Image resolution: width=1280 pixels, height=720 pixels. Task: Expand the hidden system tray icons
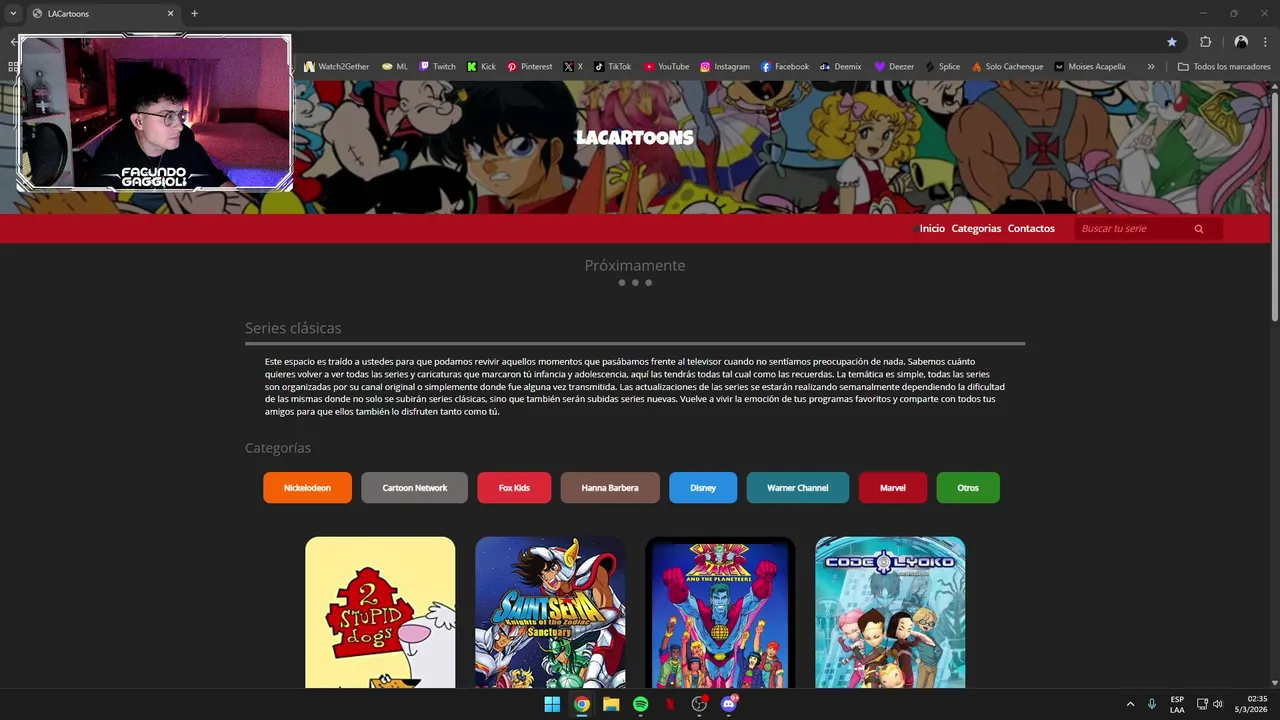pos(1130,704)
